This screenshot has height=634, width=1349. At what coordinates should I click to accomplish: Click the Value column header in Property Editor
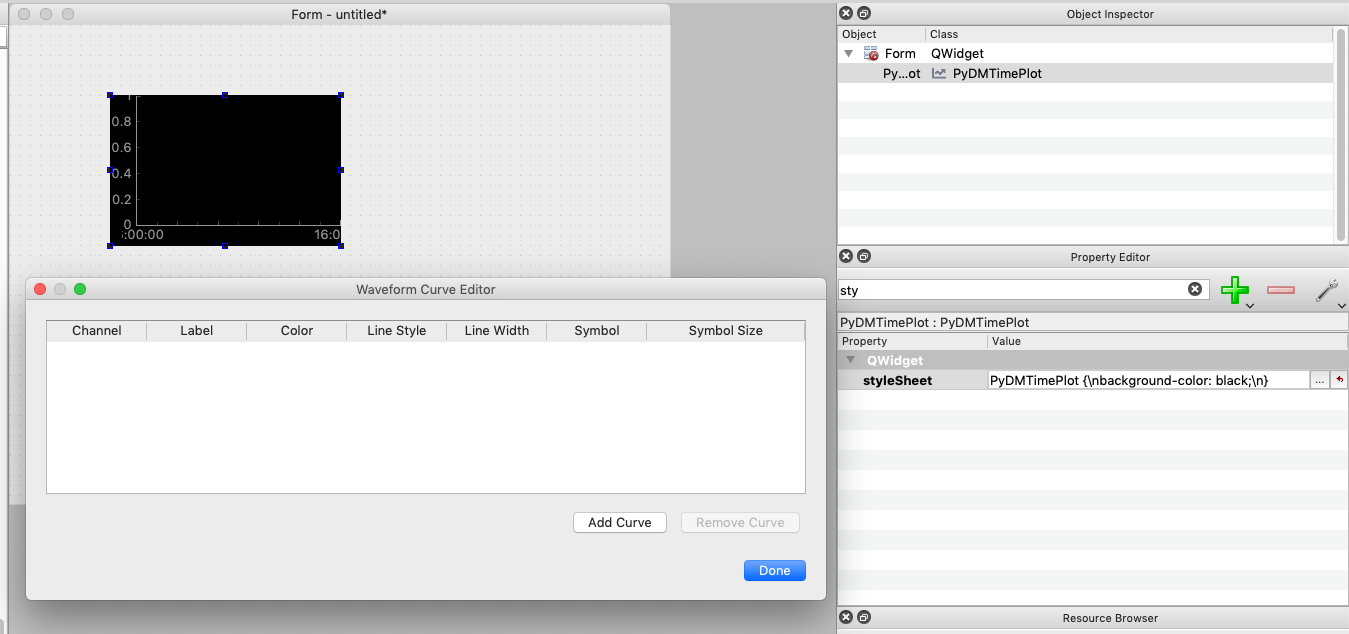coord(1168,341)
